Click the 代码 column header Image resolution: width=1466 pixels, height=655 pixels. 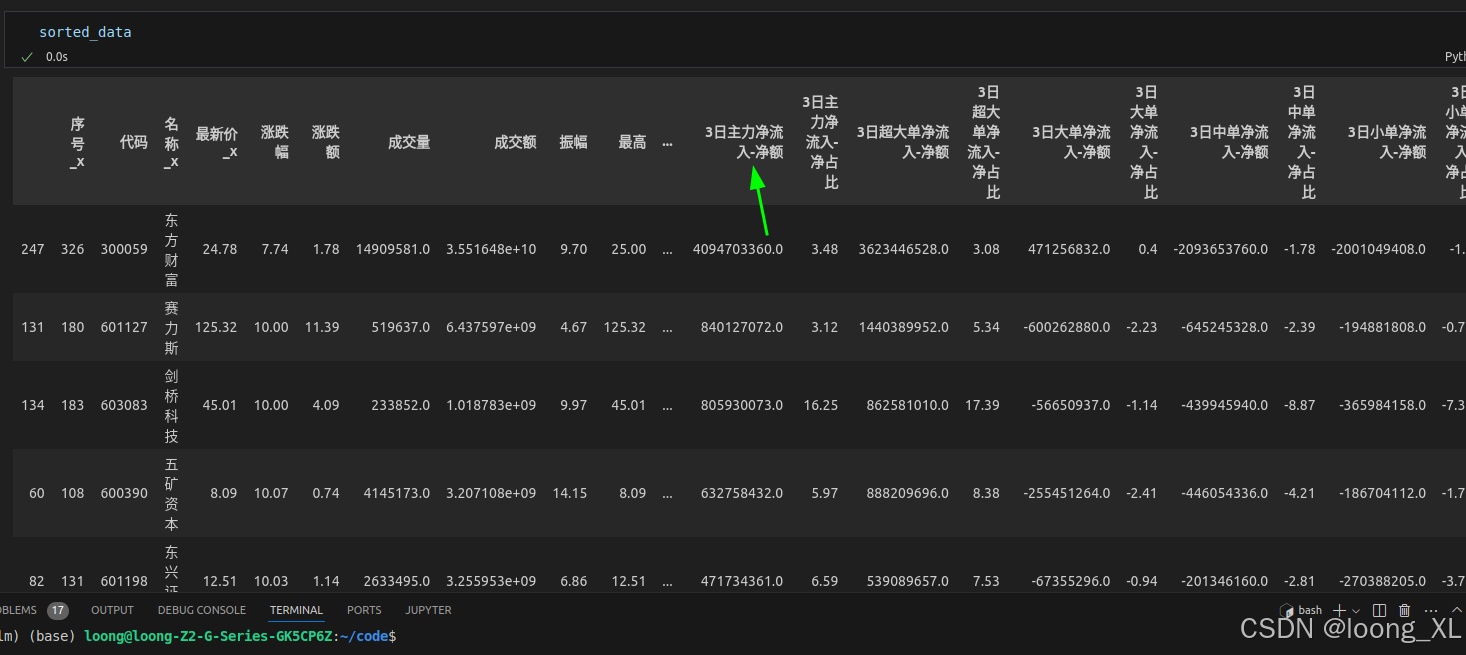click(133, 142)
